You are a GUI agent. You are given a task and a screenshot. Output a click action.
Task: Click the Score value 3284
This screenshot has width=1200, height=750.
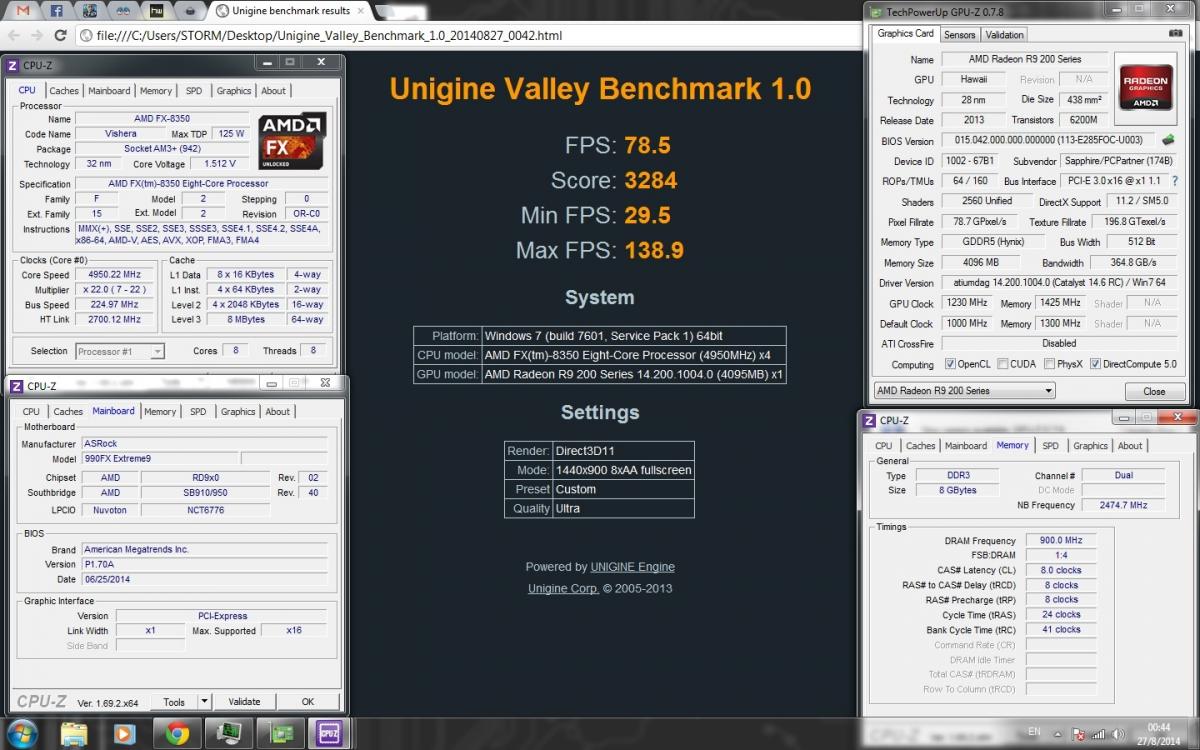[651, 181]
